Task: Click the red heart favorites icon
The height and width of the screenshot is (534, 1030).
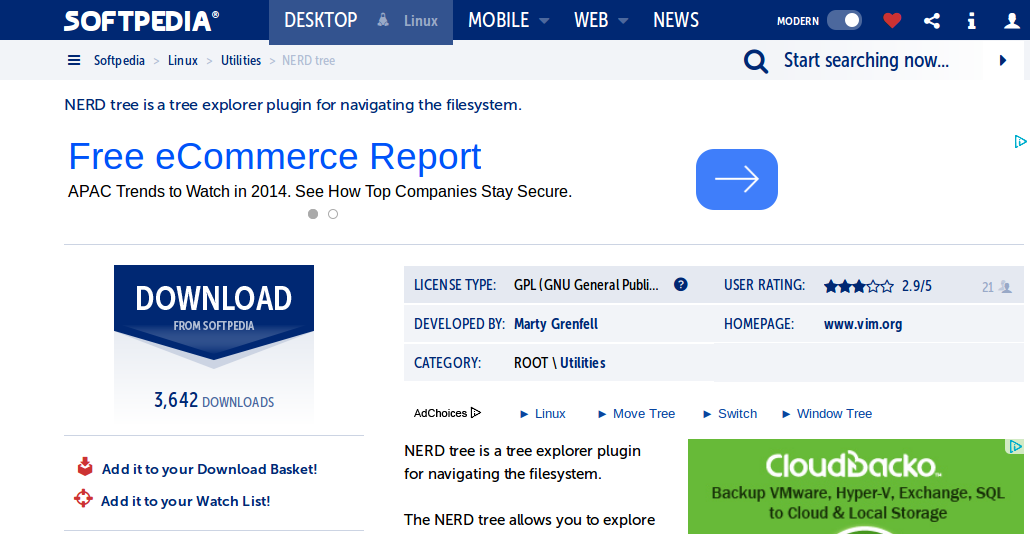Action: (x=891, y=21)
